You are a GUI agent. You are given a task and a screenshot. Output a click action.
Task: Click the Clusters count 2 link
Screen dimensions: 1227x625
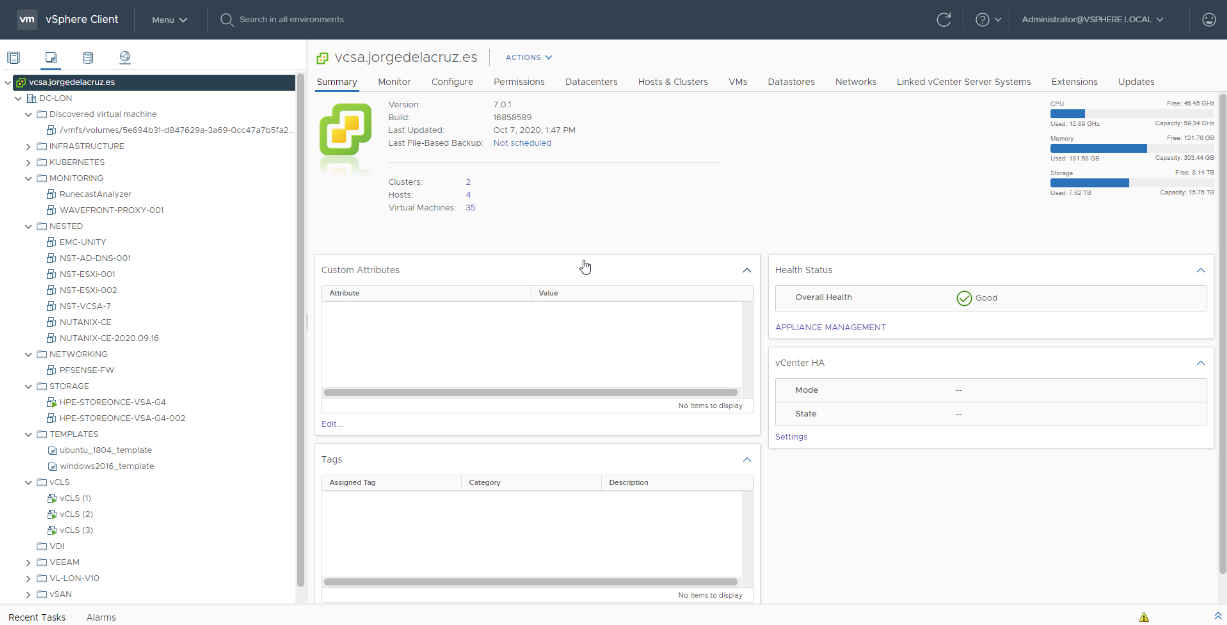[468, 182]
